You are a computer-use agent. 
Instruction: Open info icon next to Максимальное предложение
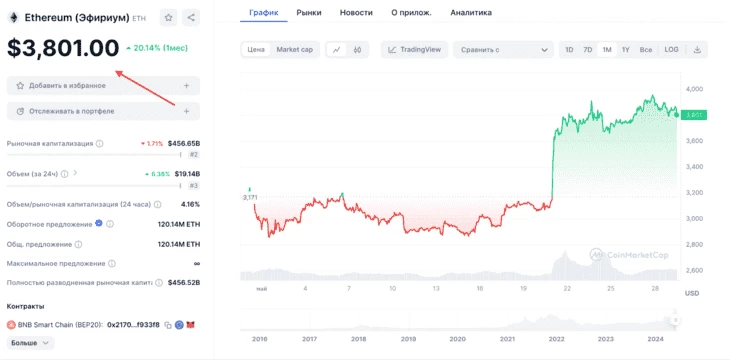112,264
